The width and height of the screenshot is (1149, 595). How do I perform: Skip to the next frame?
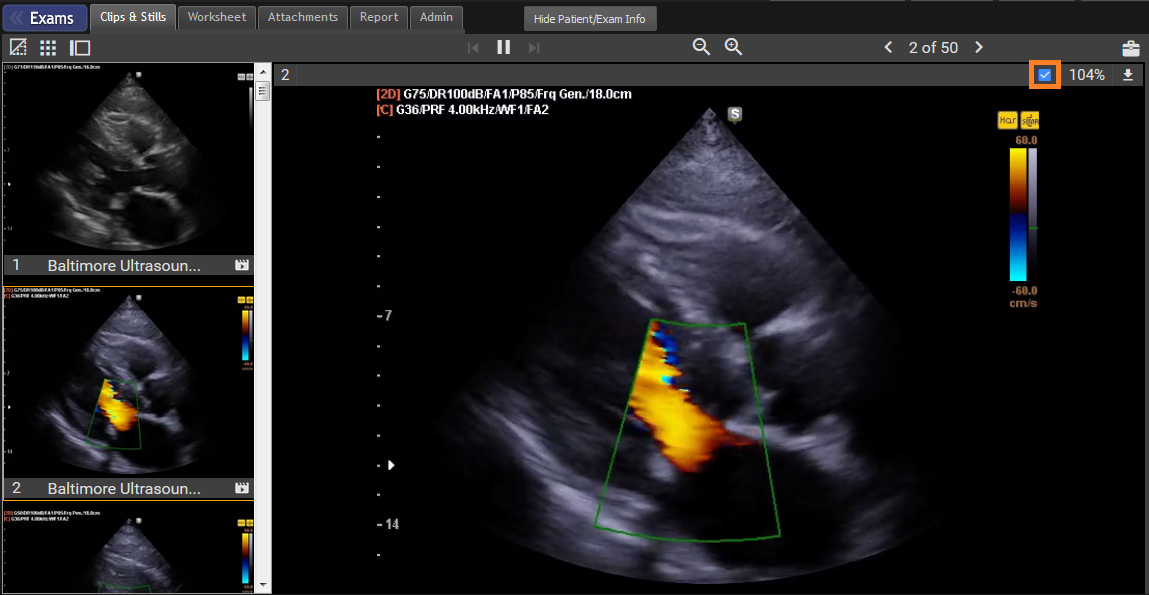(x=534, y=47)
